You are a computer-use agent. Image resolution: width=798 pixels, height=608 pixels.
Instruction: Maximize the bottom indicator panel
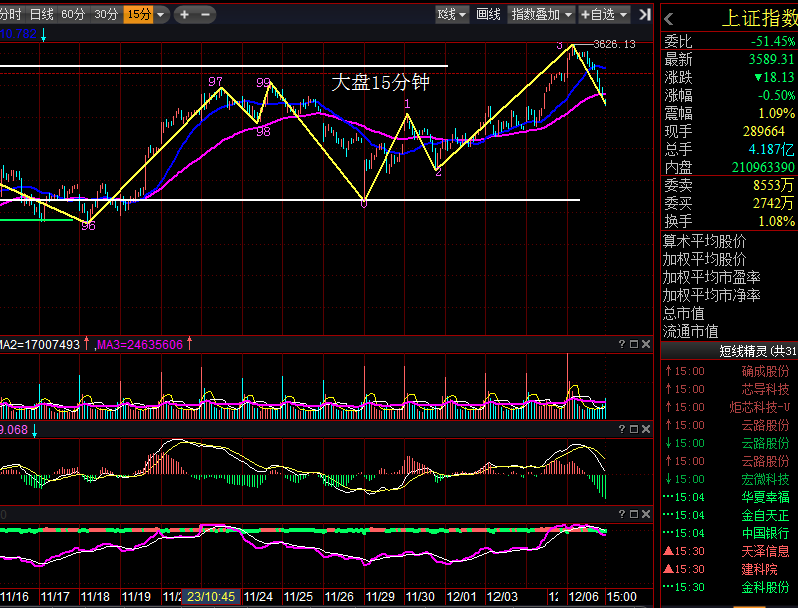634,514
